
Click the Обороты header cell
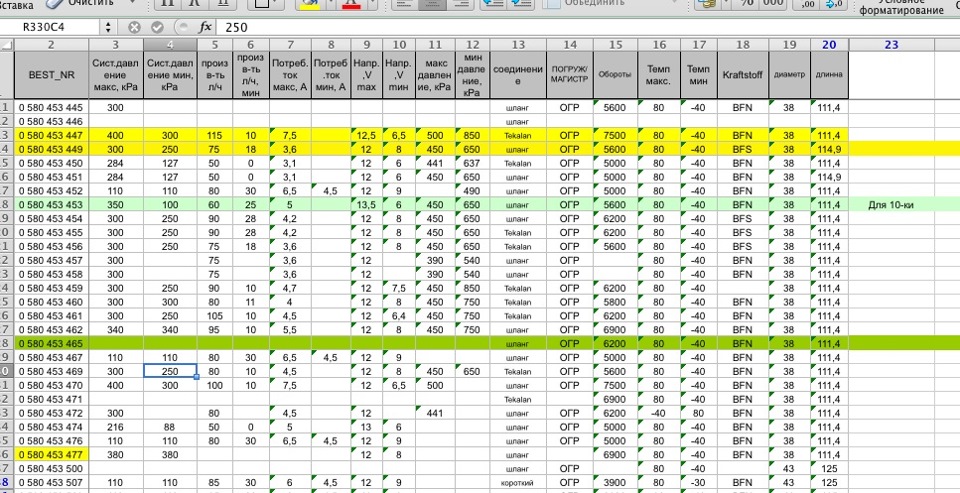tap(615, 75)
